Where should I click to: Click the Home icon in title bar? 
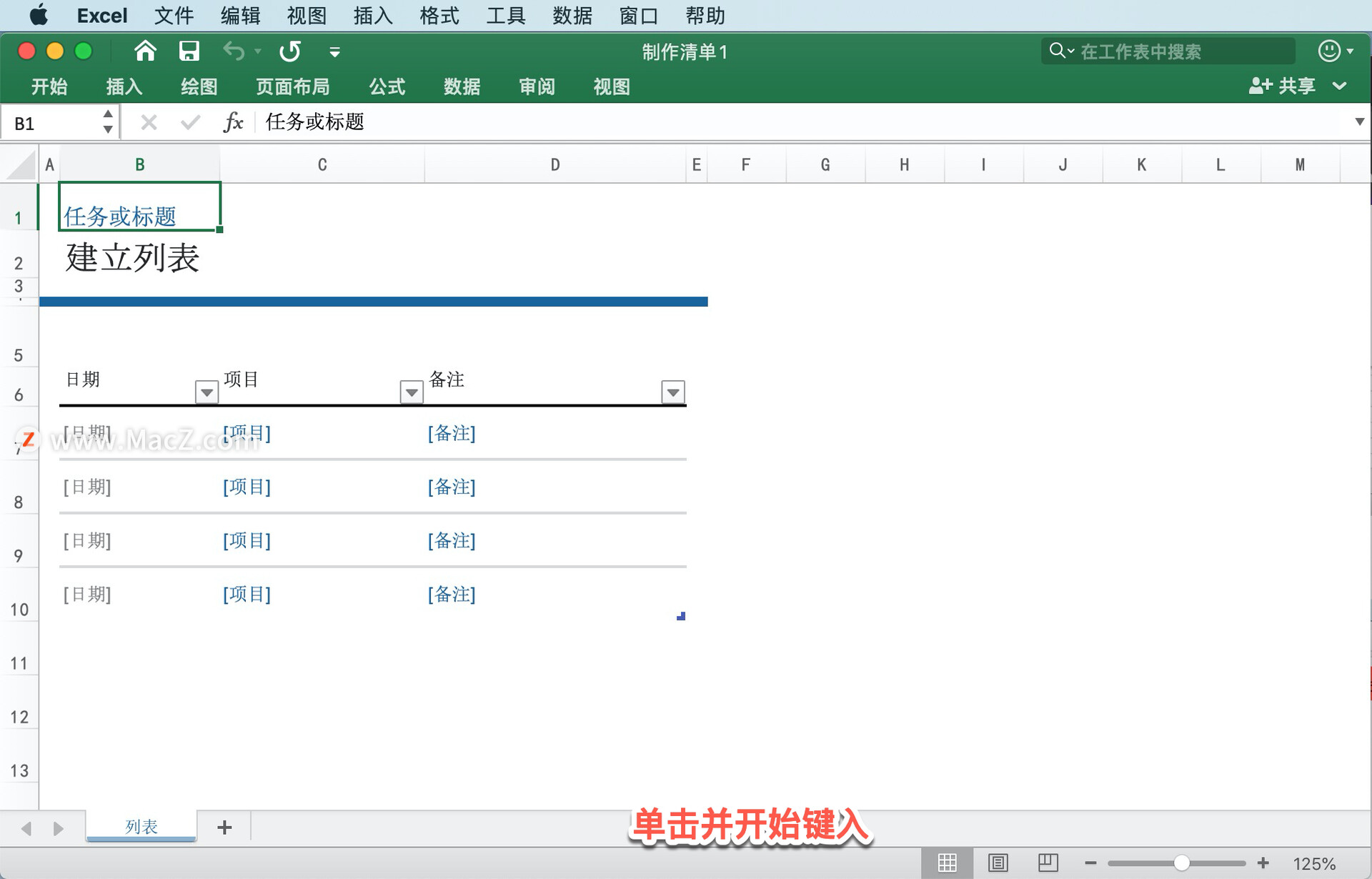[x=145, y=51]
